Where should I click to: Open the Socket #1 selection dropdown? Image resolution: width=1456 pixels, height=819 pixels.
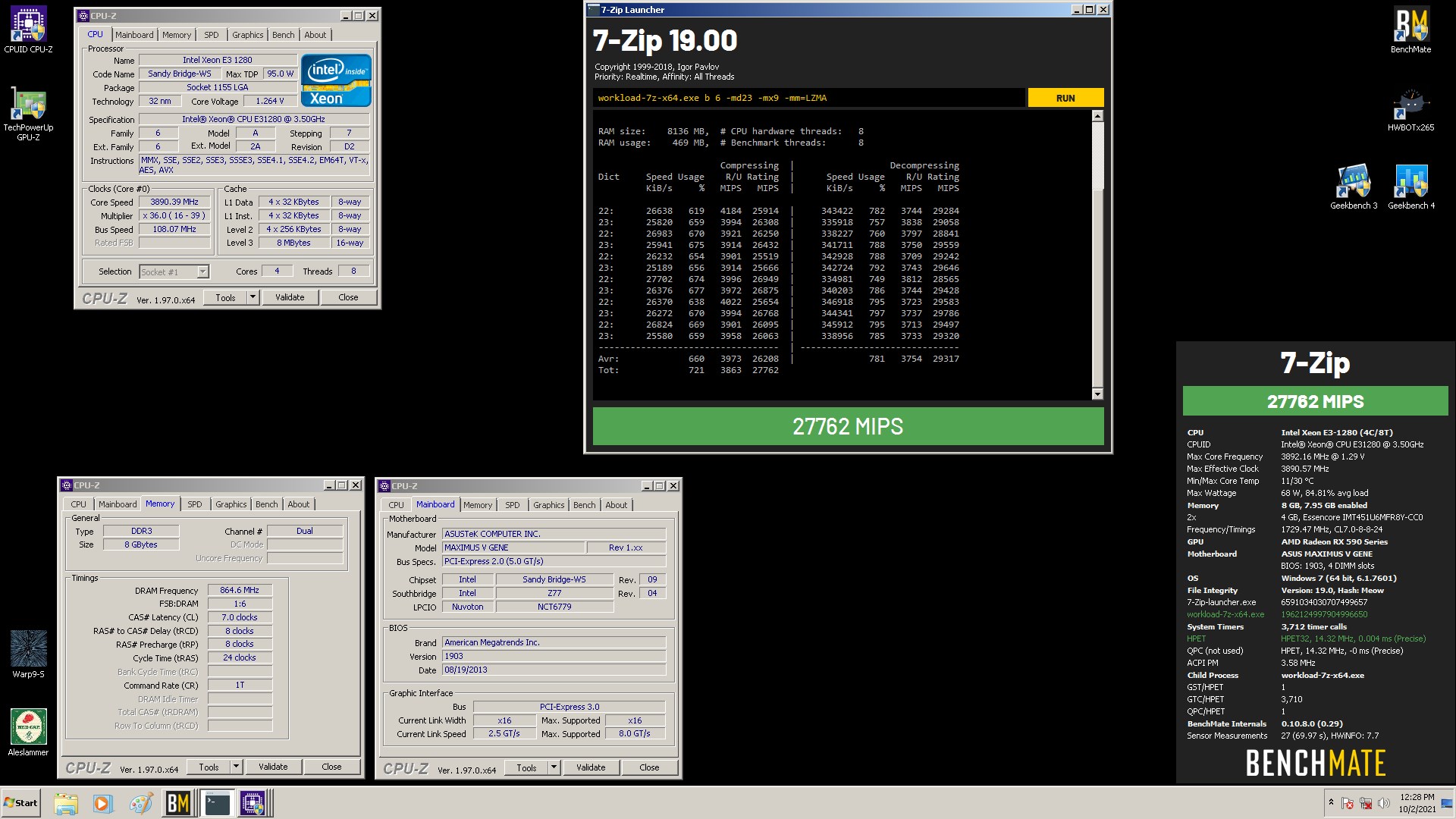click(174, 271)
